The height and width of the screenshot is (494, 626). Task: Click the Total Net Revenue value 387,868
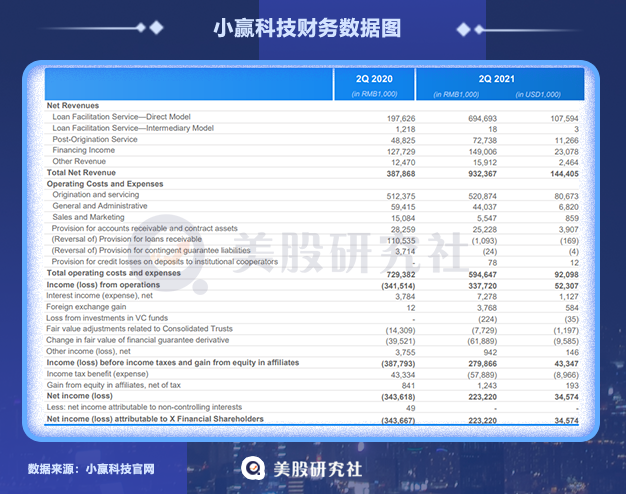point(401,174)
